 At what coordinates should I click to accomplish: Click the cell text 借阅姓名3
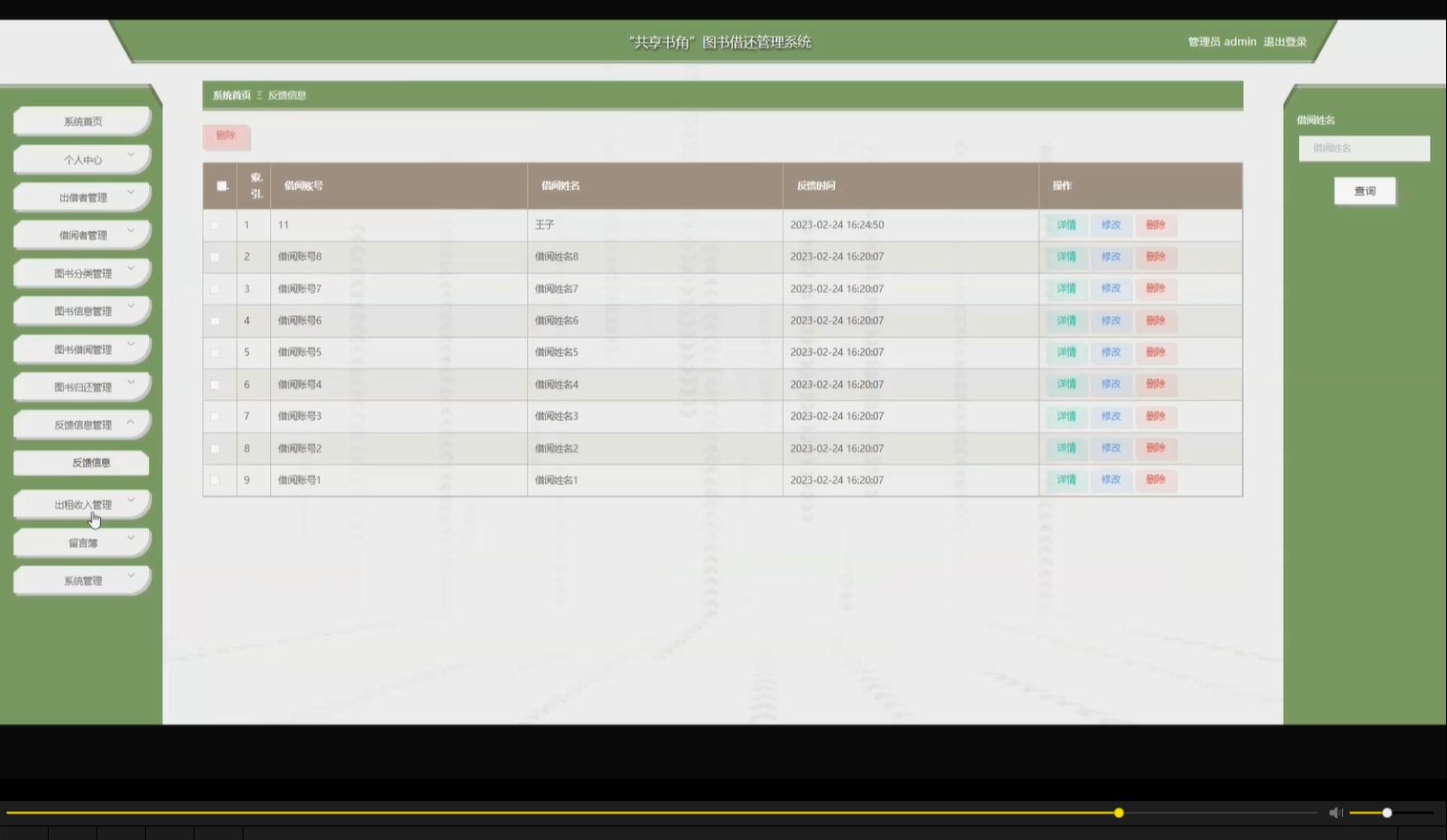[x=556, y=416]
